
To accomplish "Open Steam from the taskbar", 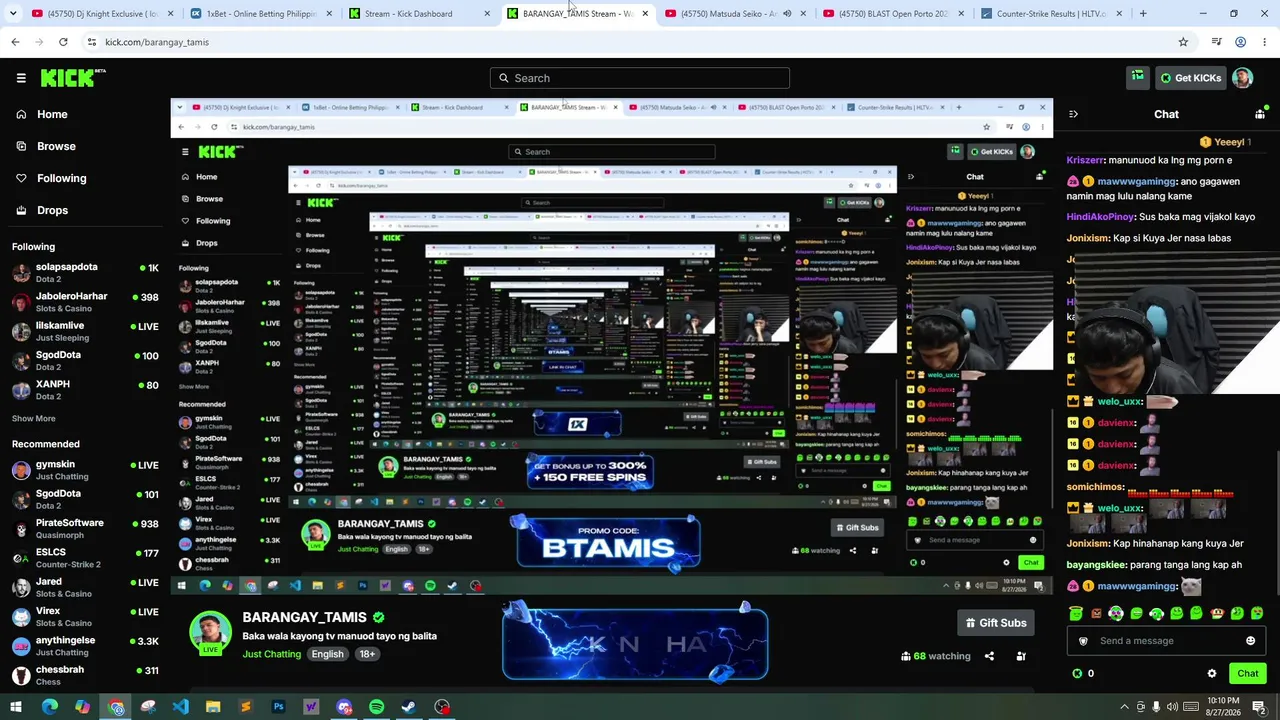I will [x=409, y=707].
